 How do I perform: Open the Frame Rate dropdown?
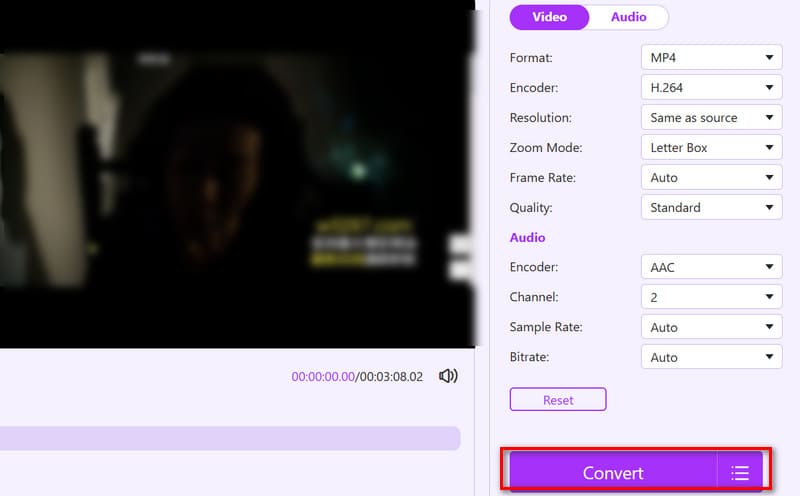[x=711, y=177]
